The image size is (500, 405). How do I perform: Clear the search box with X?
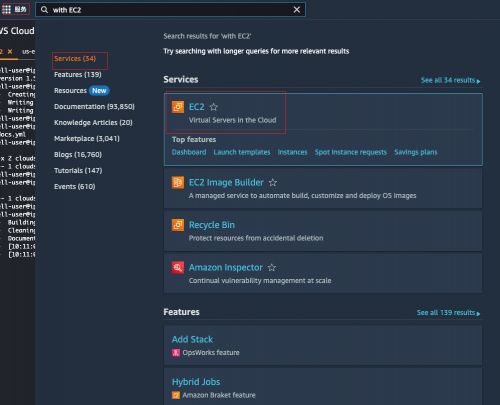[297, 10]
